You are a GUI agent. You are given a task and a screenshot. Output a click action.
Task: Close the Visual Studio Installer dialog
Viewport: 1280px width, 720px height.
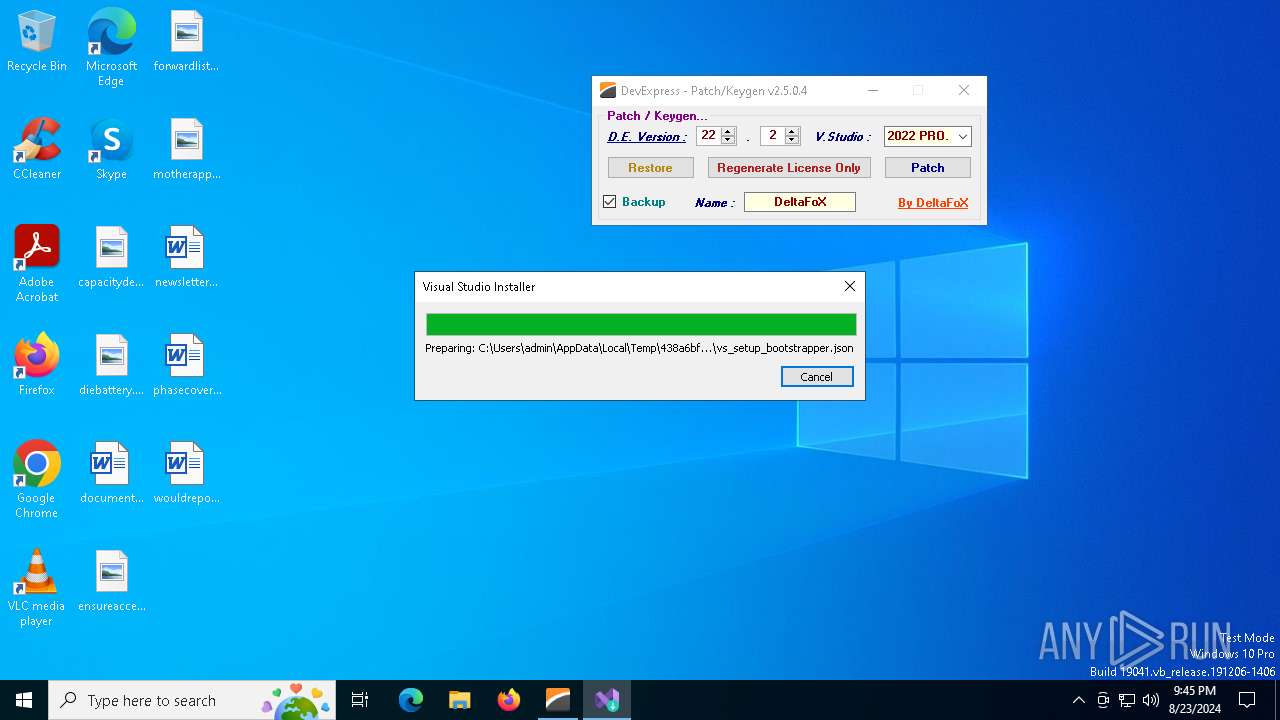(x=850, y=286)
